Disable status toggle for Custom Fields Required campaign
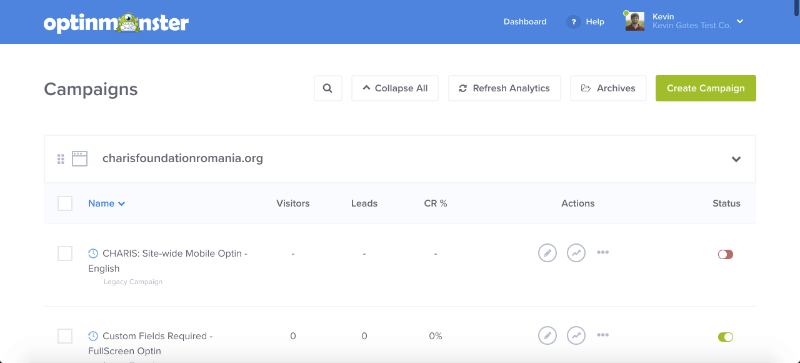The width and height of the screenshot is (800, 363). pyautogui.click(x=725, y=337)
